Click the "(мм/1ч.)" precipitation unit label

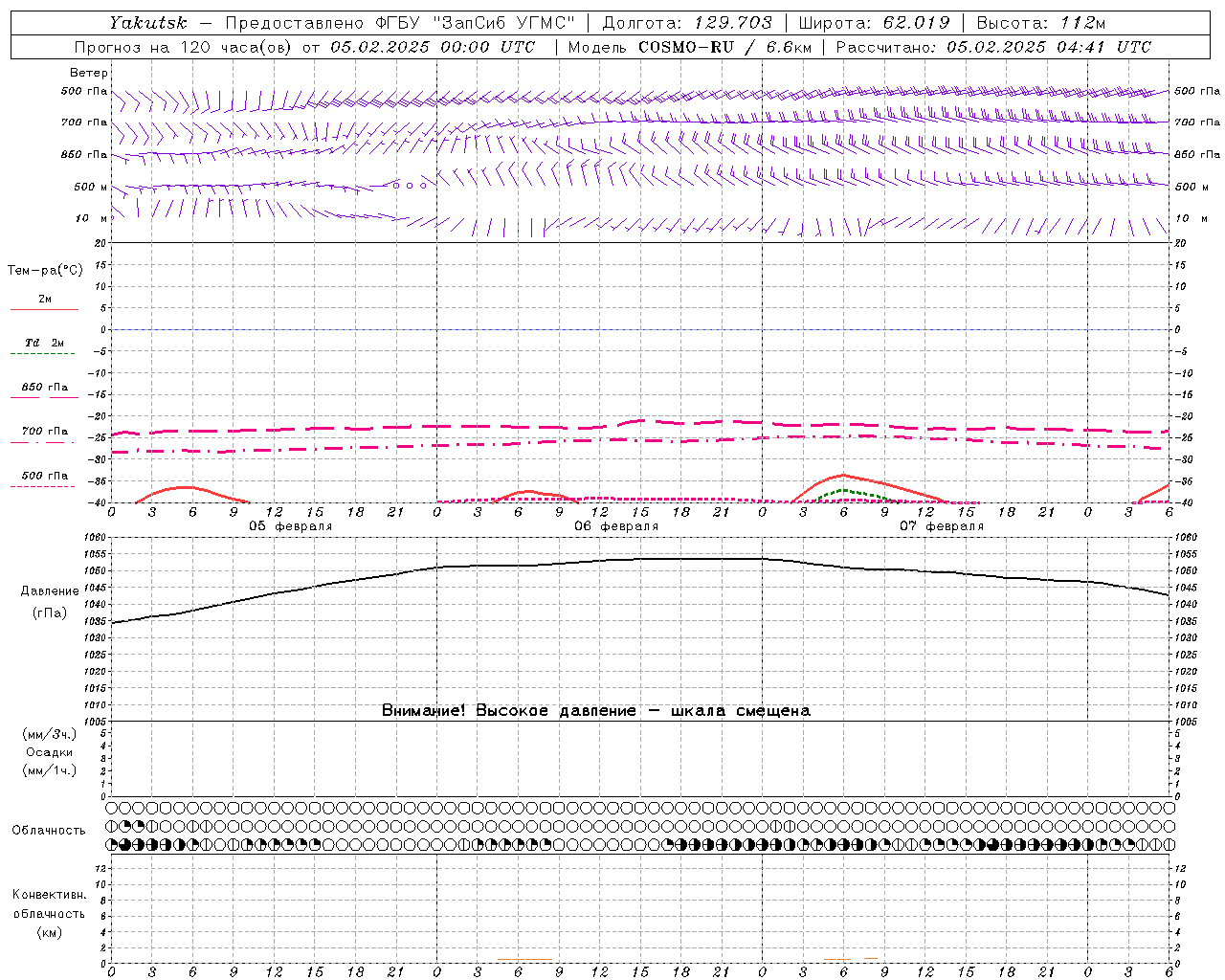click(50, 770)
